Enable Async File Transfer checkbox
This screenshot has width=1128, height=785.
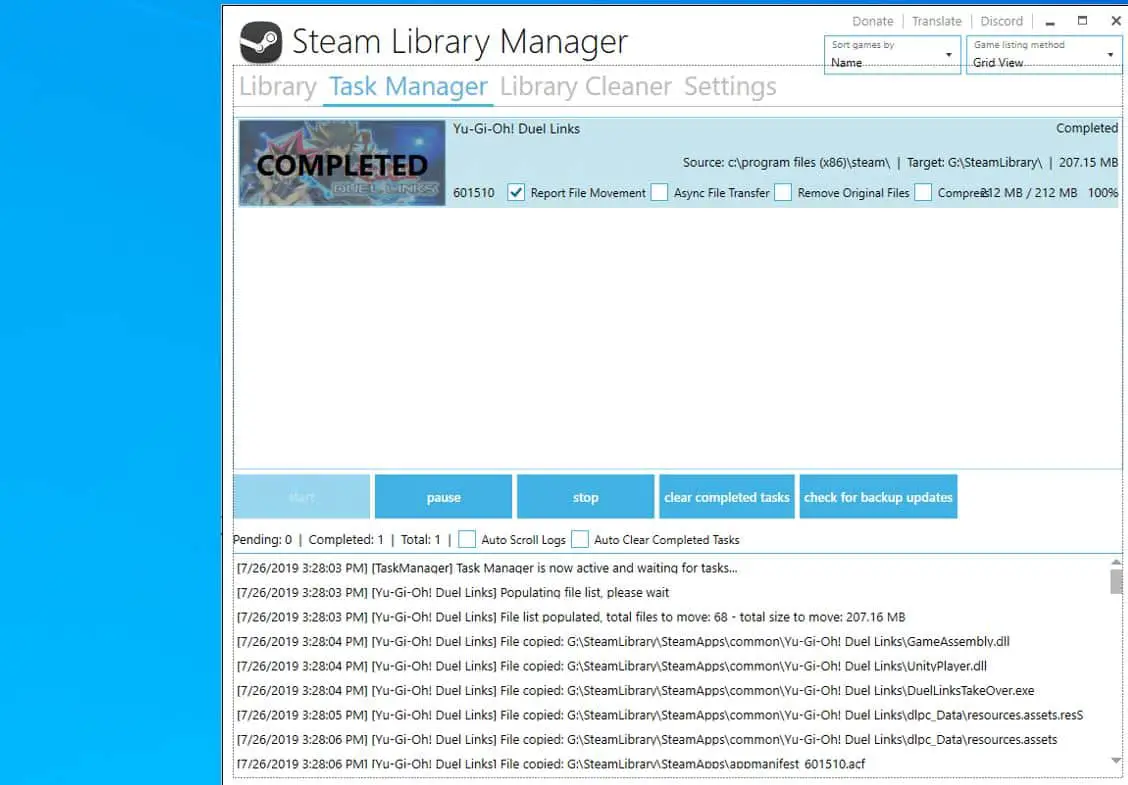(659, 192)
